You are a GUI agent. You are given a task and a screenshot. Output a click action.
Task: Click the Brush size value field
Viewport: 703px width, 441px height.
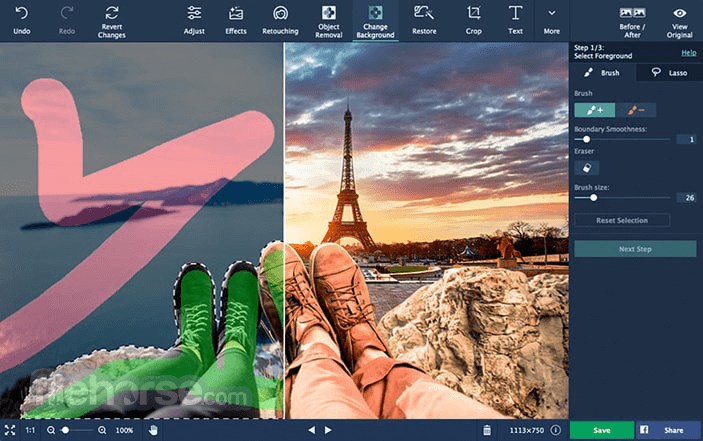tap(686, 198)
